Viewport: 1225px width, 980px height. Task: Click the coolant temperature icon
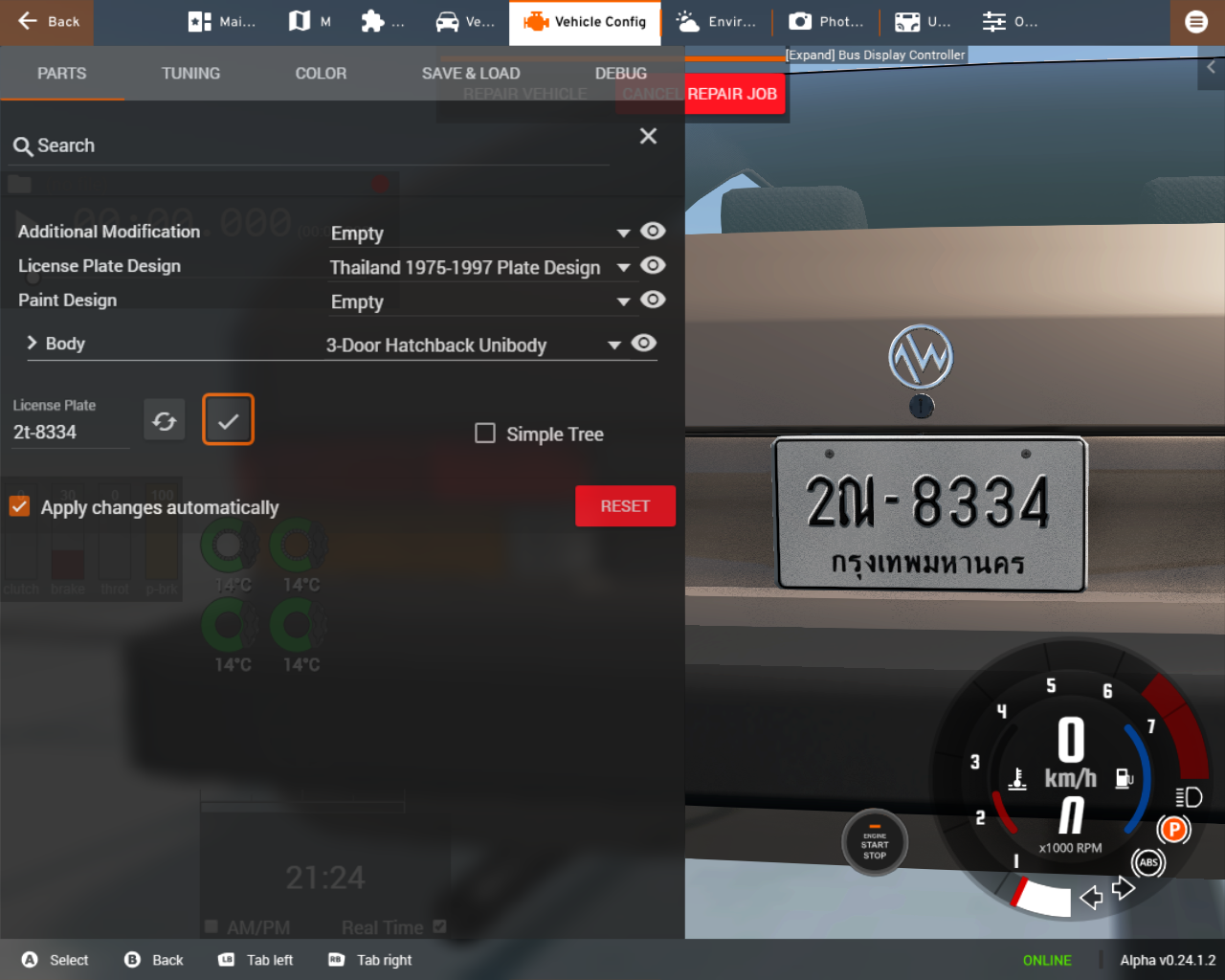coord(1017,779)
